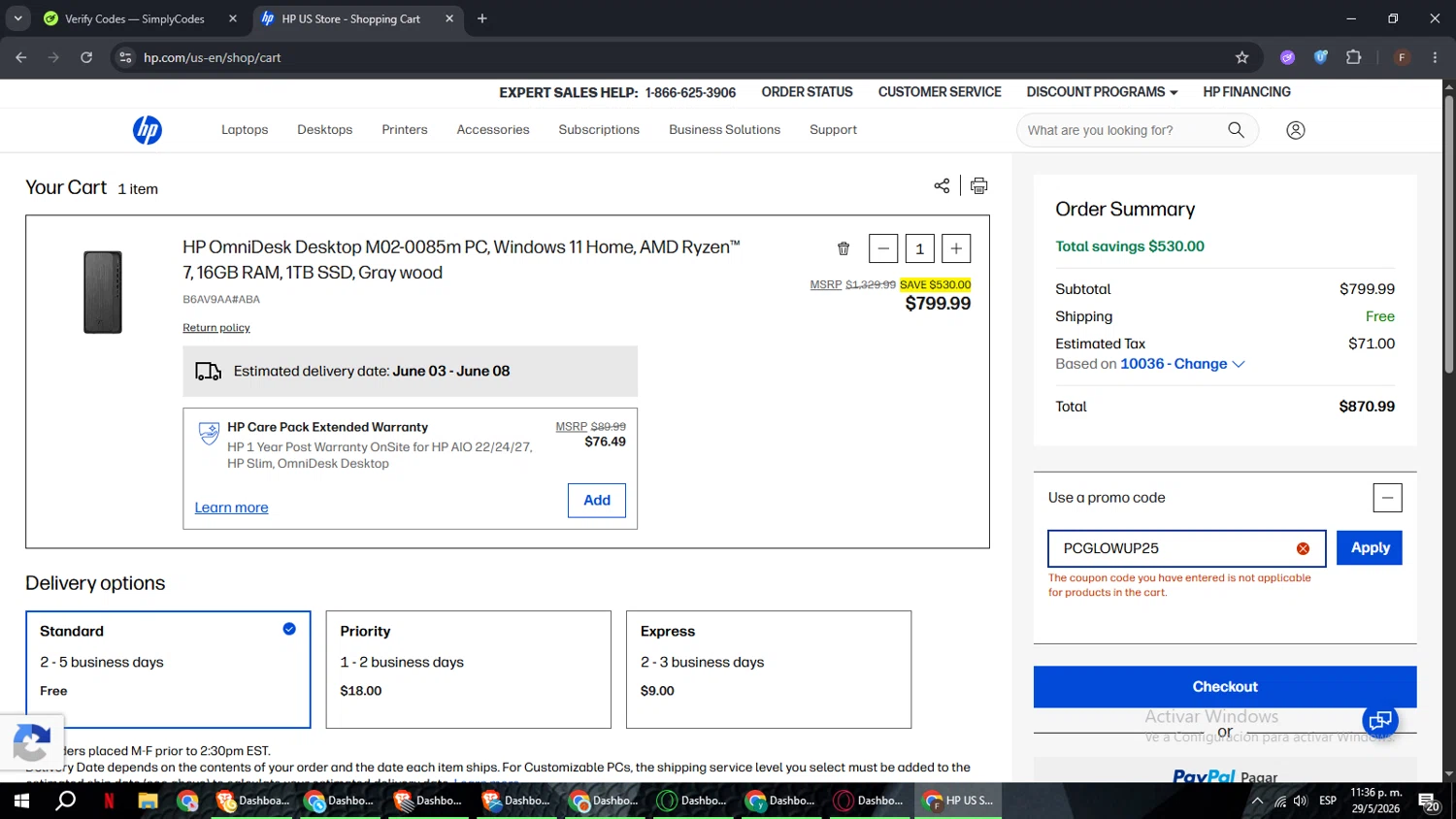Select Standard delivery option
The height and width of the screenshot is (819, 1456).
pyautogui.click(x=168, y=670)
